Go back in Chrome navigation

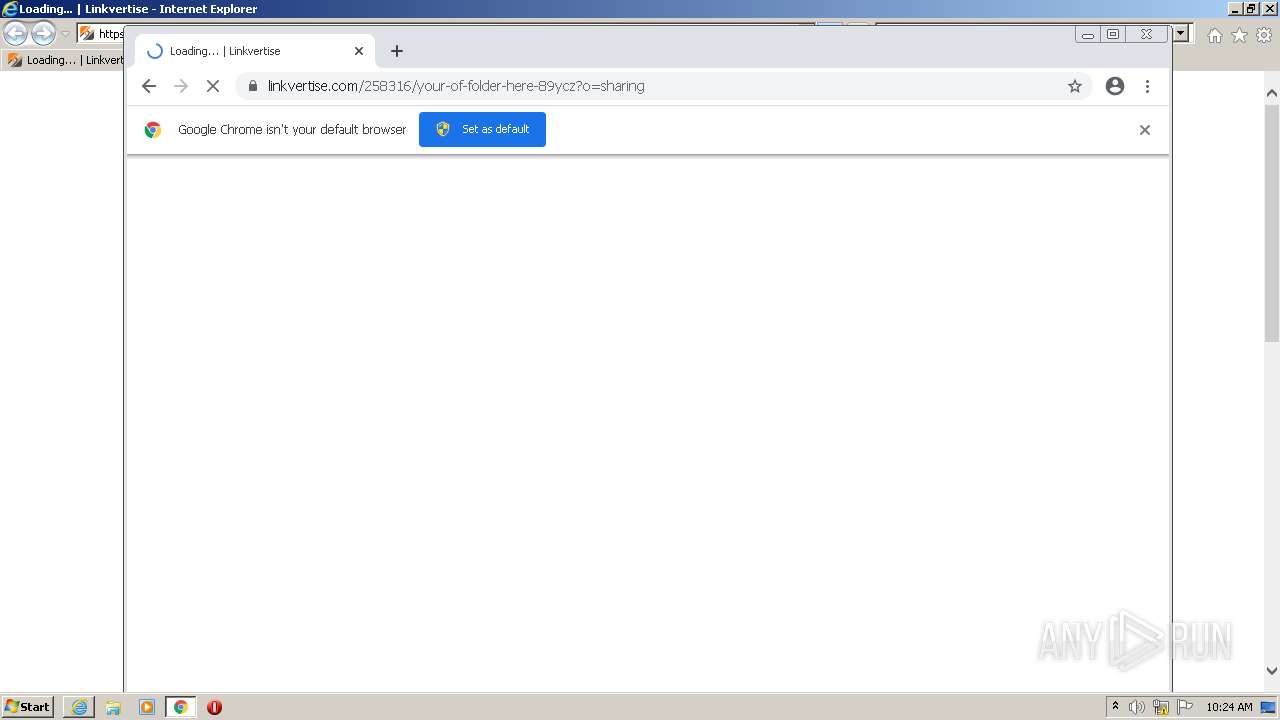click(149, 86)
